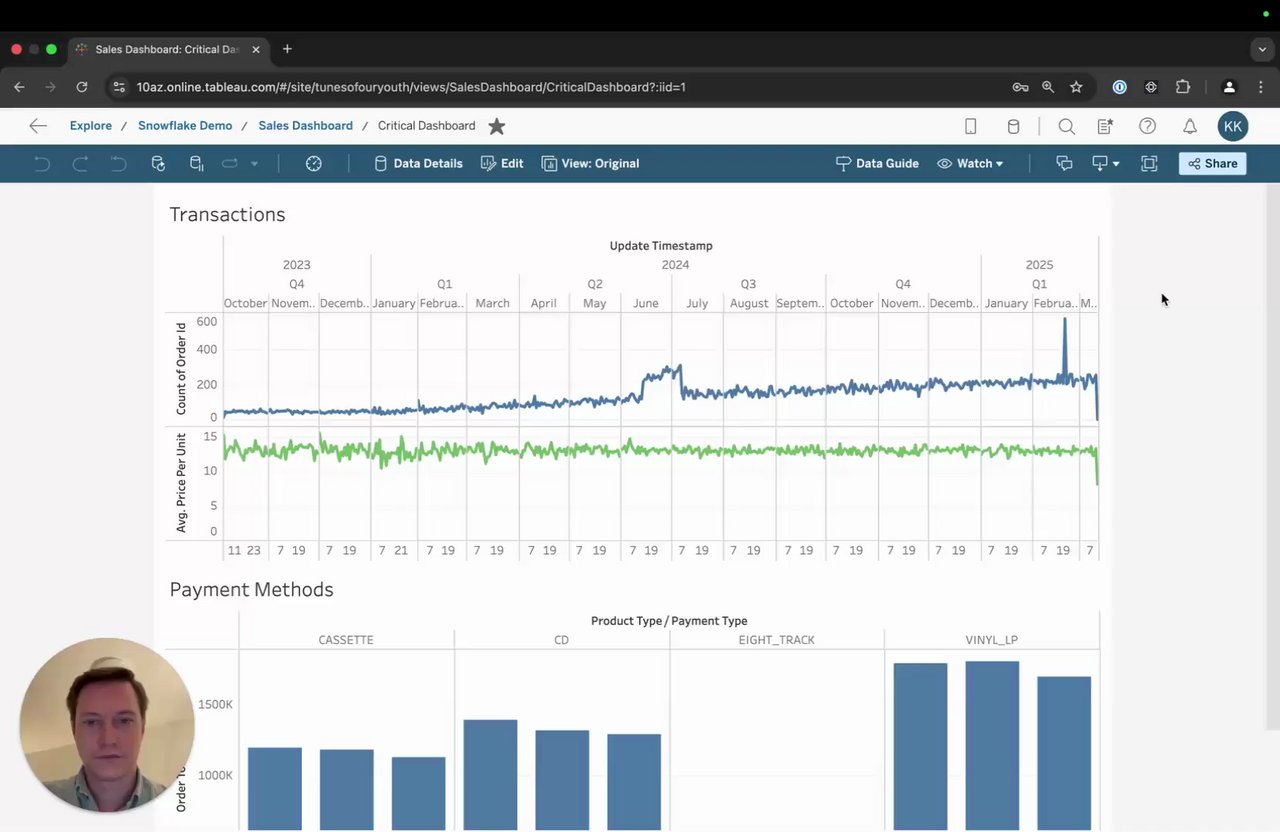Click the password key icon in address bar
Image resolution: width=1280 pixels, height=832 pixels.
[x=1020, y=87]
